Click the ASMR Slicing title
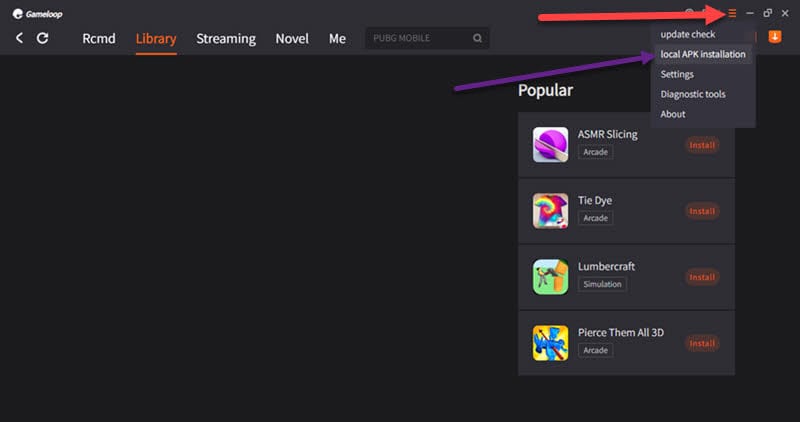Image resolution: width=800 pixels, height=422 pixels. (608, 134)
